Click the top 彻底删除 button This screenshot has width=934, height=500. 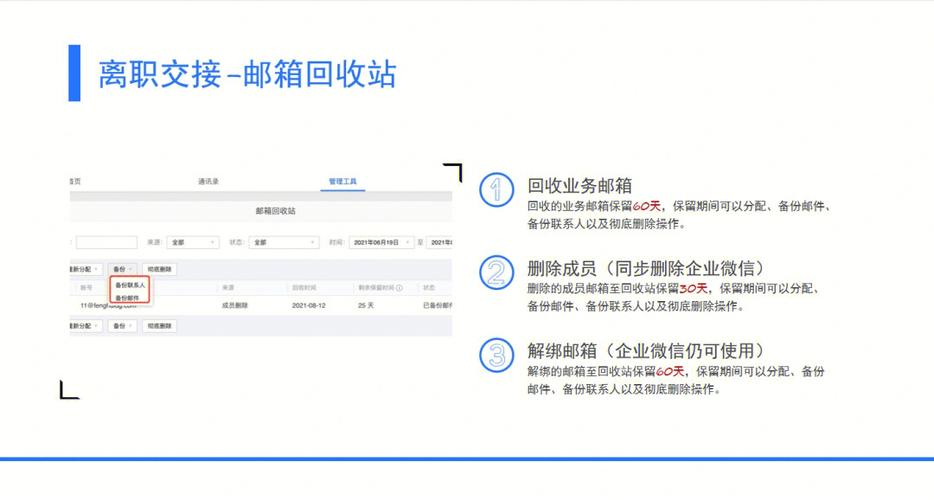(x=159, y=269)
